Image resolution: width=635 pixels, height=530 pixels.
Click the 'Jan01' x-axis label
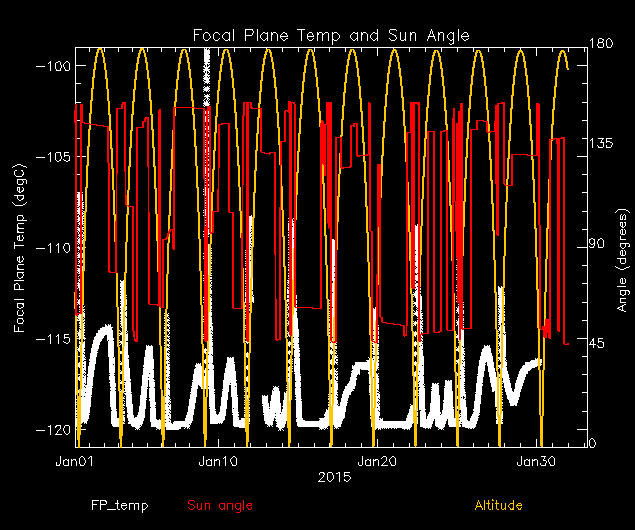74,462
